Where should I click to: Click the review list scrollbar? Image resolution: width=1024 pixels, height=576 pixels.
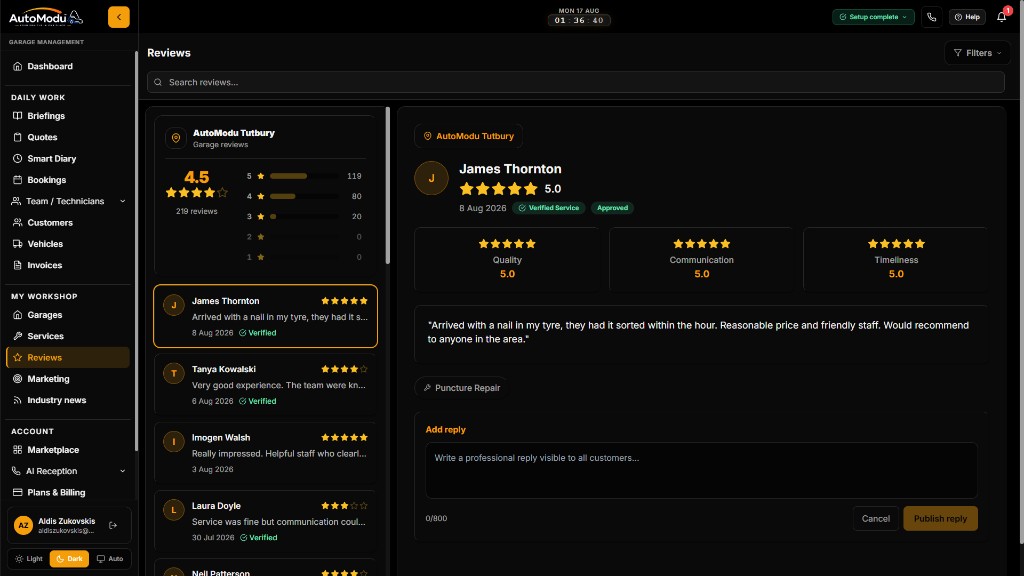[x=388, y=185]
